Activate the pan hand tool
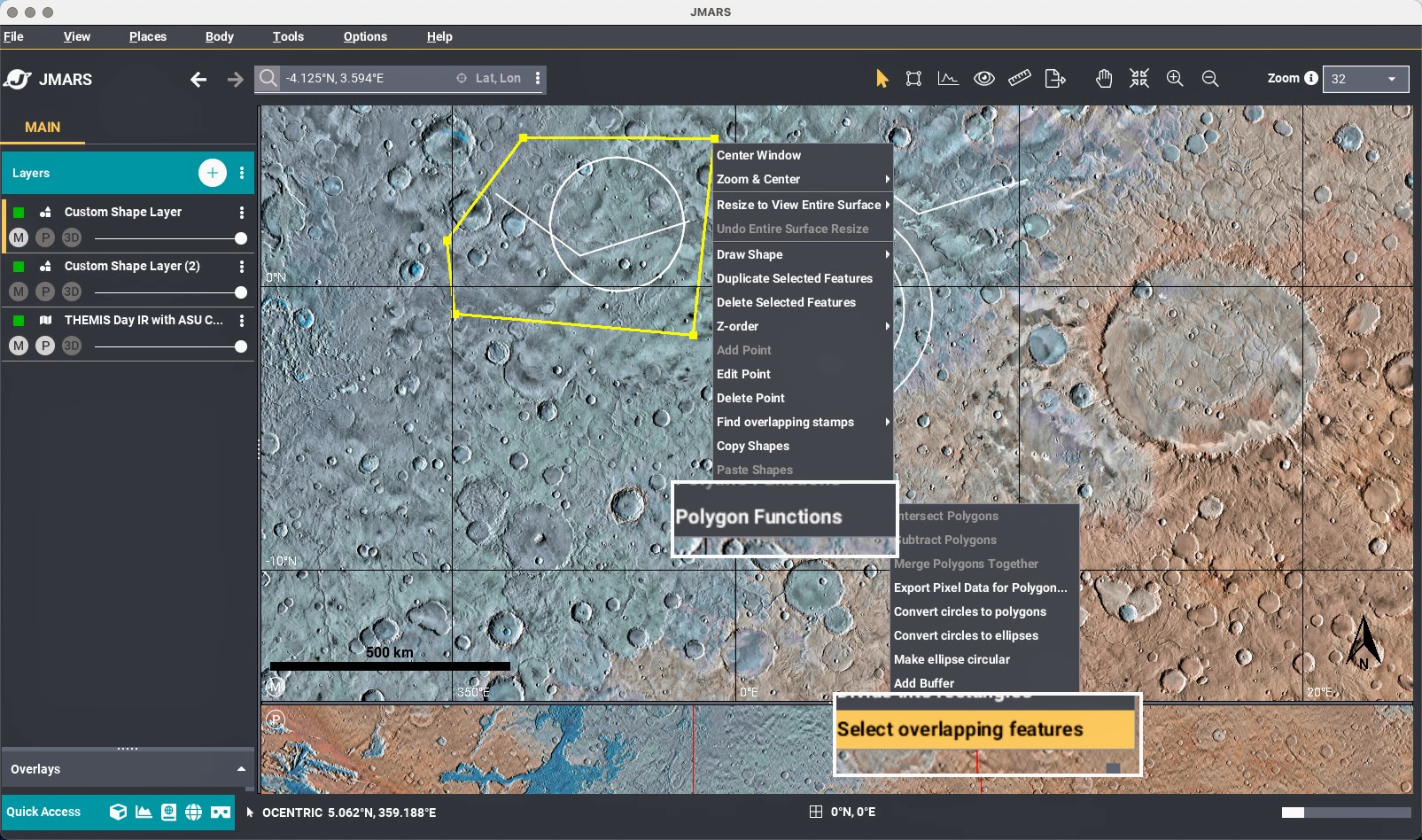Screen dimensions: 1422x840 1103,78
